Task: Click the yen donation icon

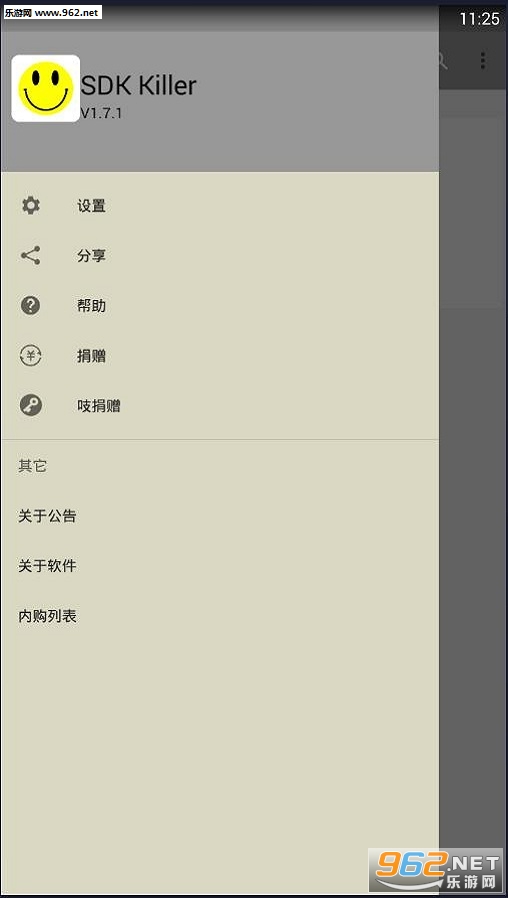Action: (30, 356)
